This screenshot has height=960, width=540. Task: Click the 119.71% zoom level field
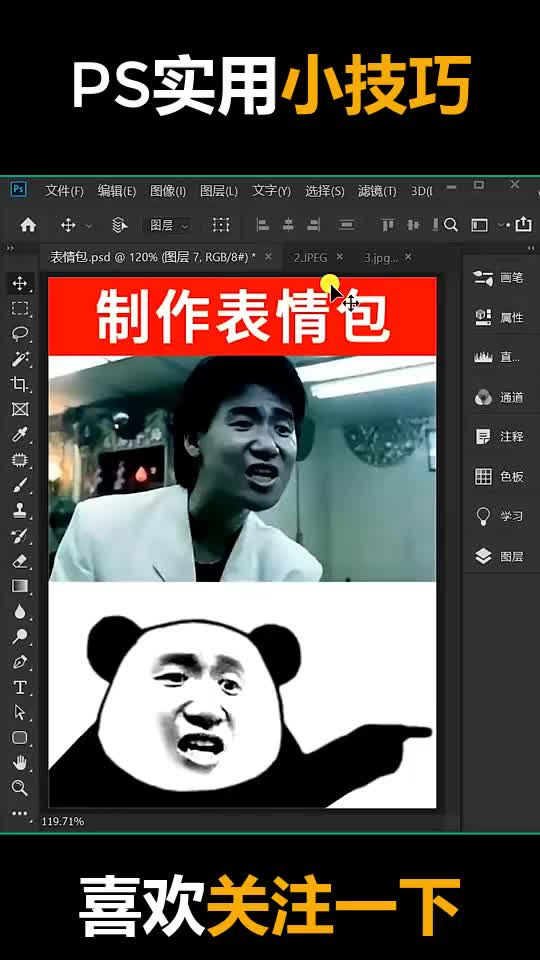coord(62,821)
